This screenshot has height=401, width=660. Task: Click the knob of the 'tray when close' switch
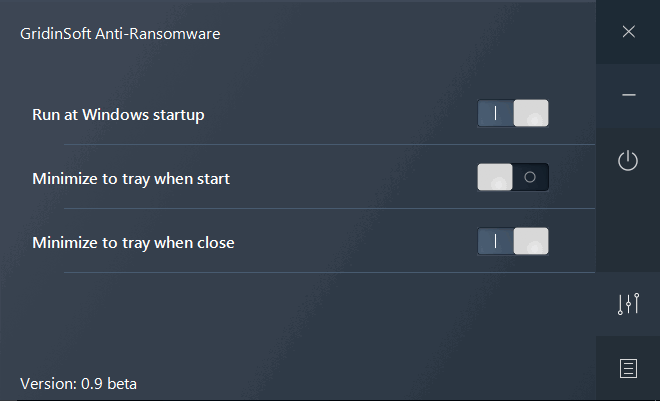coord(531,241)
